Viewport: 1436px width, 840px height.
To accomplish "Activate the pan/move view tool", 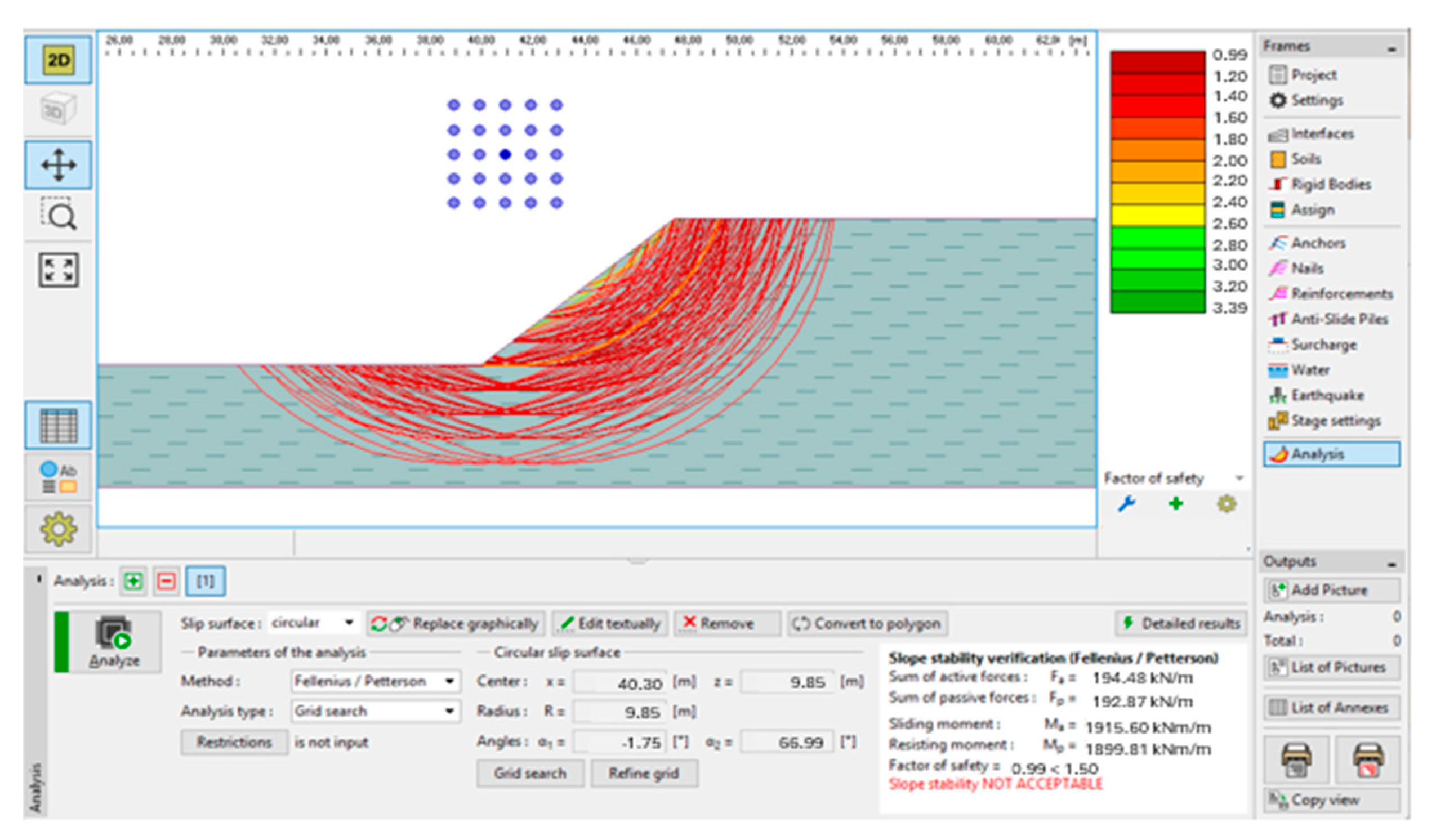I will pos(58,166).
